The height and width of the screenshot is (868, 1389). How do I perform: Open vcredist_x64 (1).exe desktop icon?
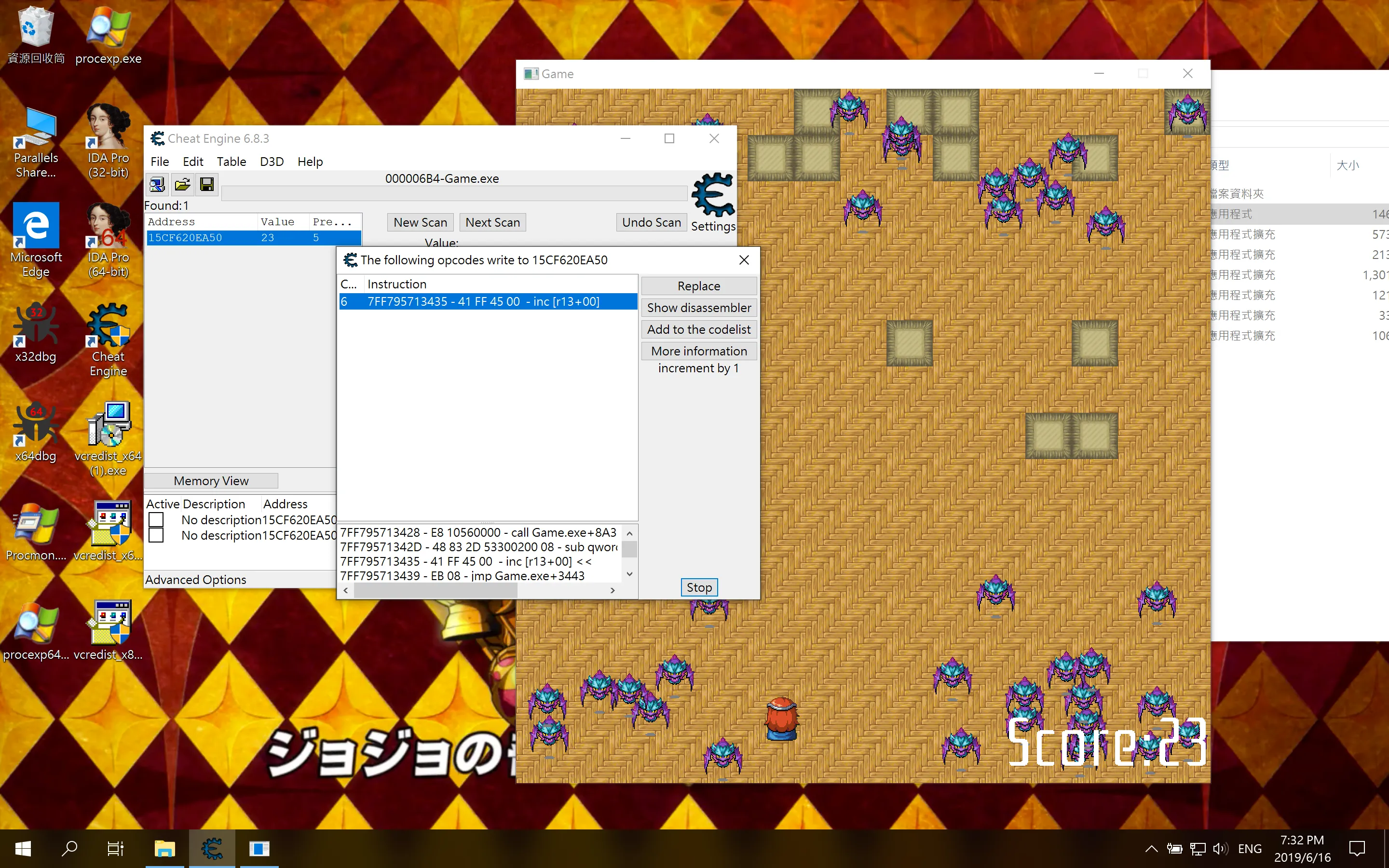pos(108,439)
